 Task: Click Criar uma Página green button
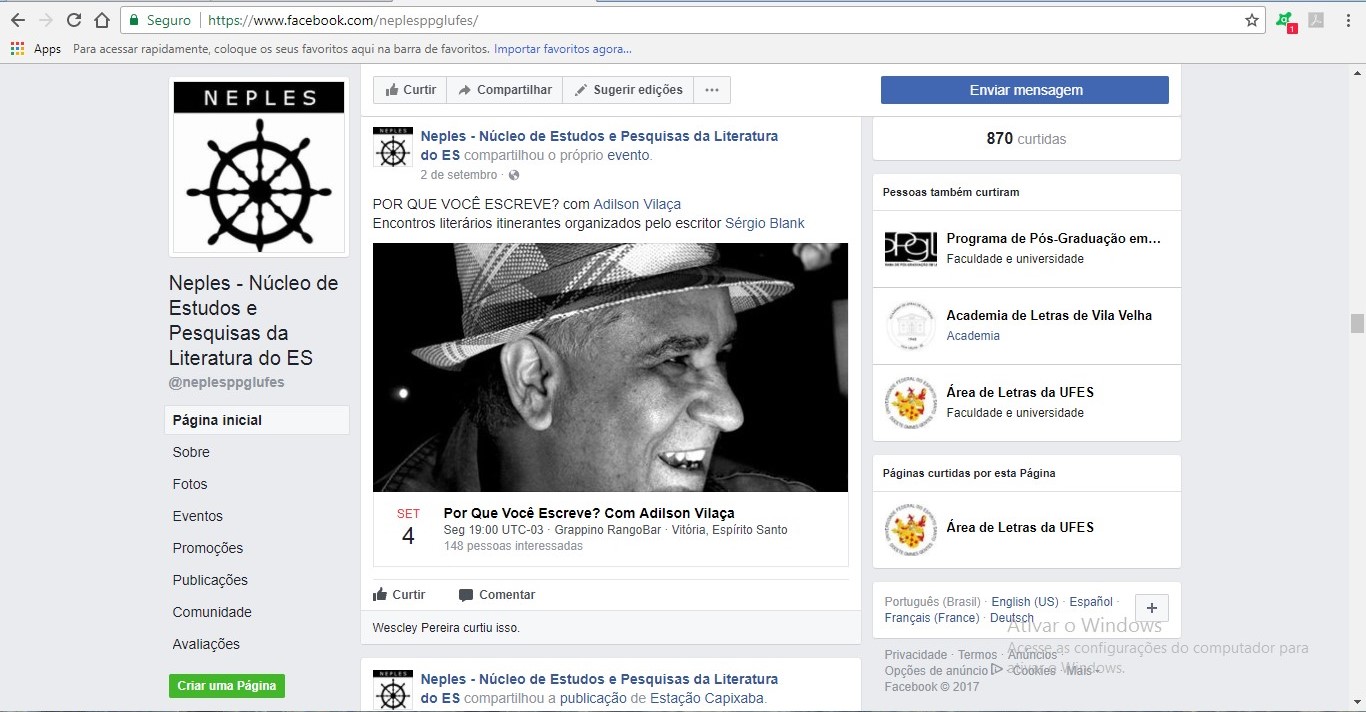(x=227, y=686)
